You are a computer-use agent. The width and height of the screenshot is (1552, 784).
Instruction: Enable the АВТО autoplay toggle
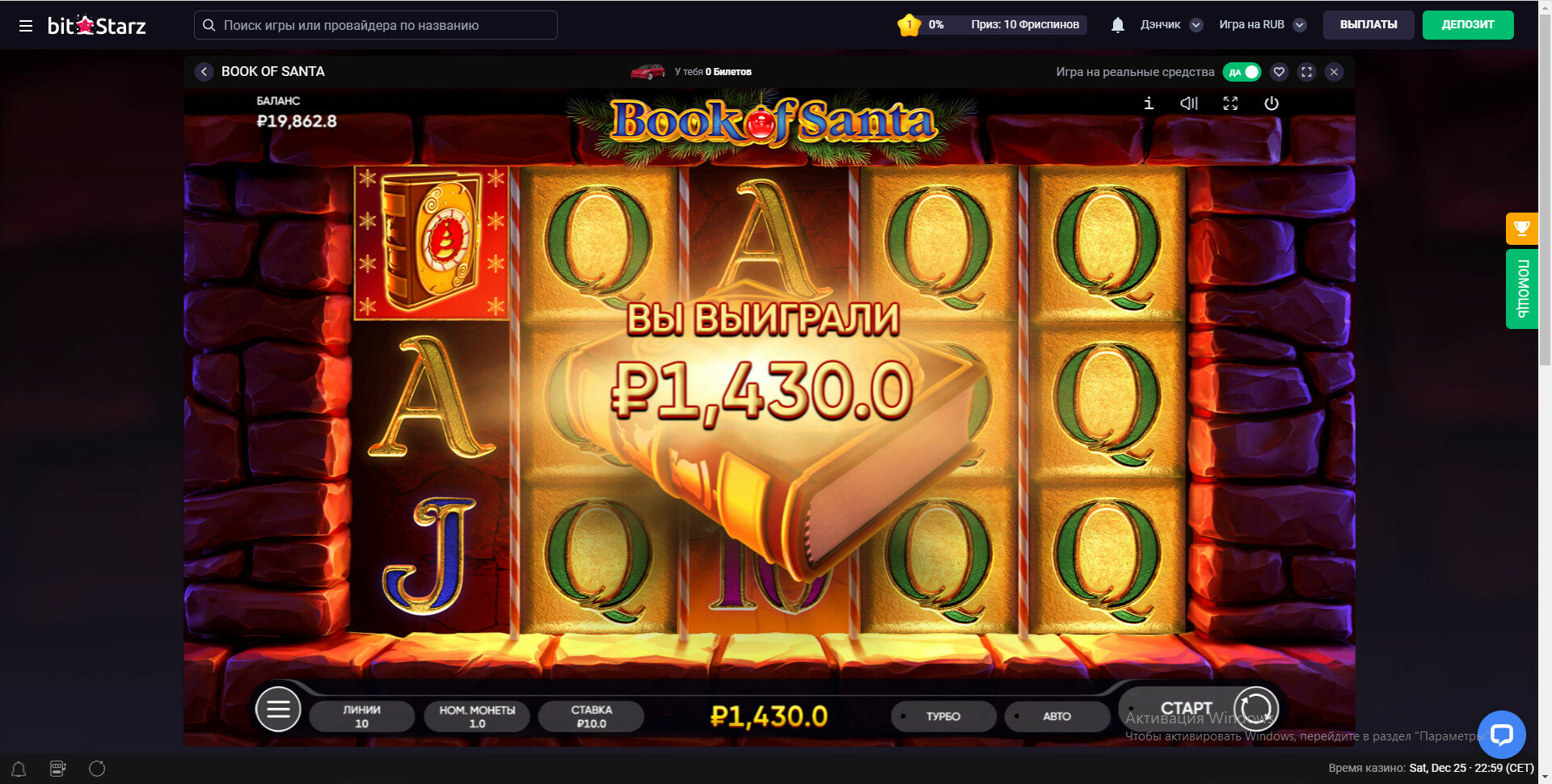pyautogui.click(x=1056, y=716)
